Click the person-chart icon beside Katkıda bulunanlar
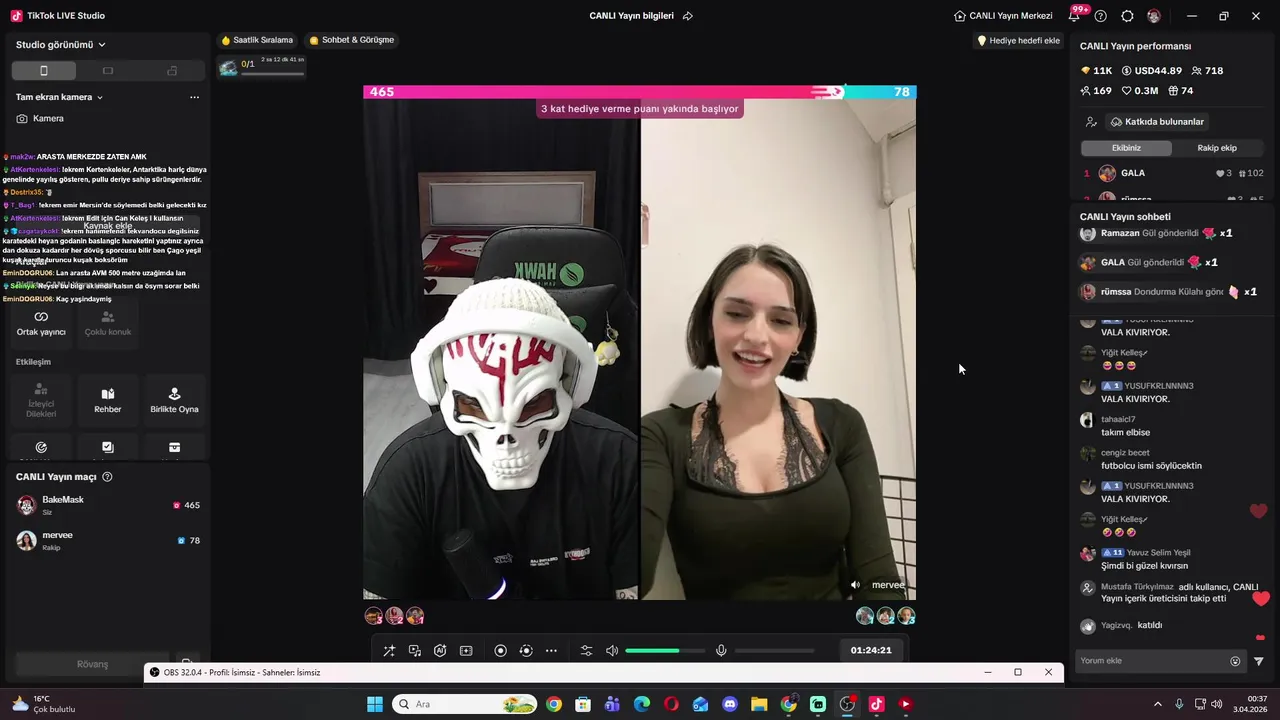The height and width of the screenshot is (720, 1280). [1091, 122]
